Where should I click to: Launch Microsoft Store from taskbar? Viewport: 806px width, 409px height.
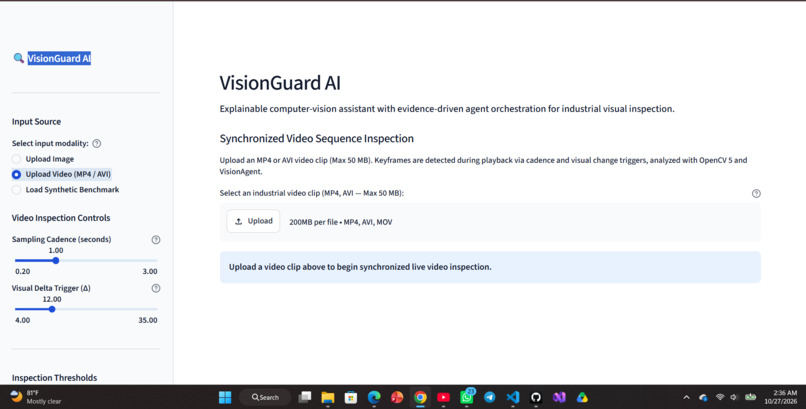click(x=351, y=397)
